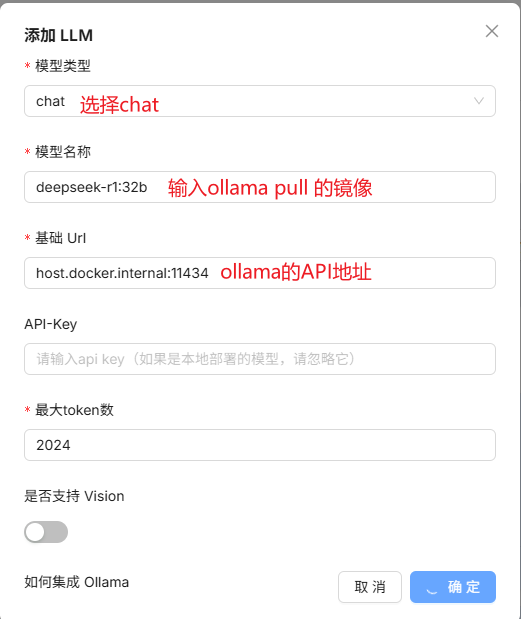The height and width of the screenshot is (619, 521).
Task: Click the 确定 button
Action: [453, 587]
